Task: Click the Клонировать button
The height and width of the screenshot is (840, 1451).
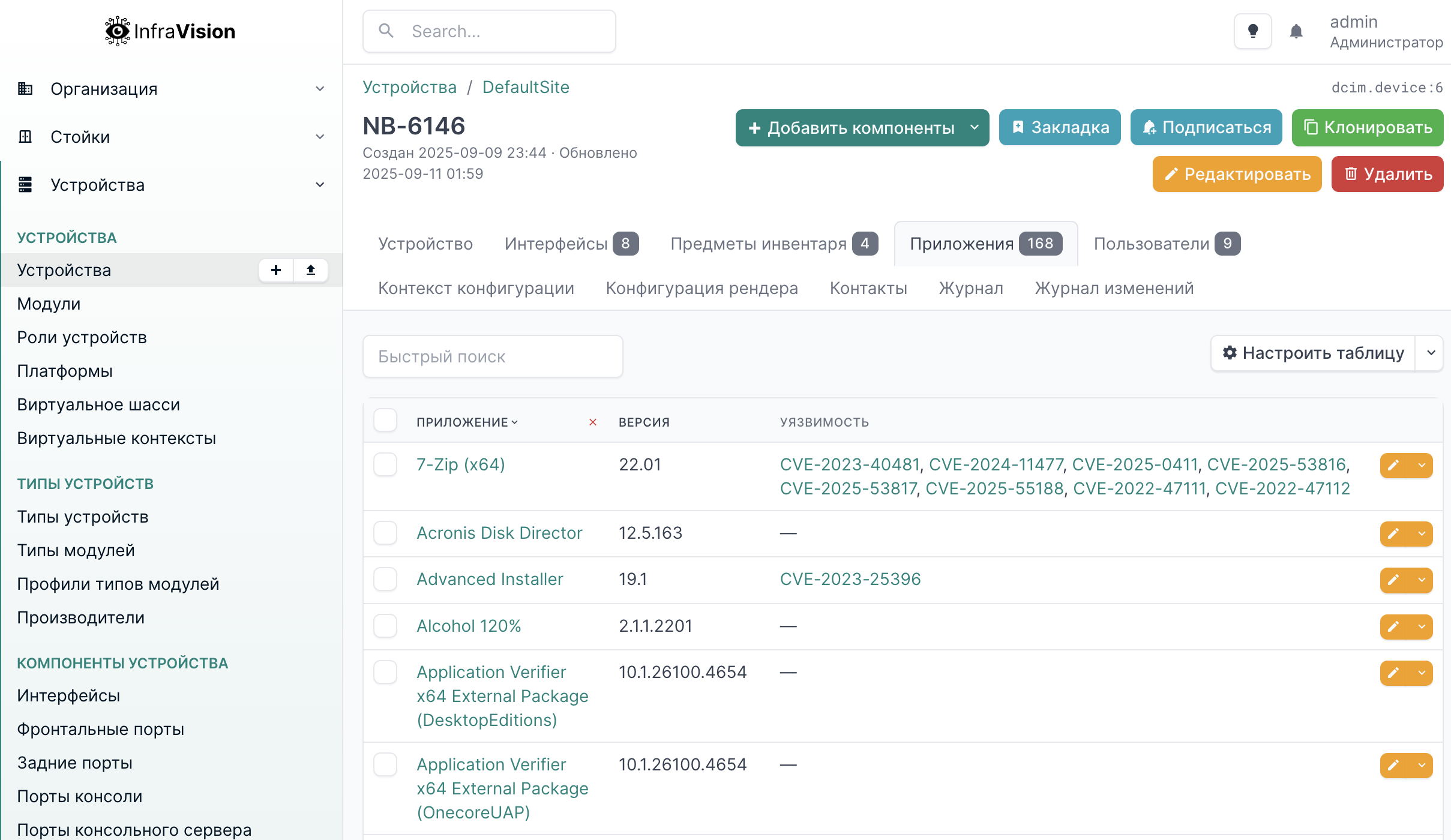Action: (x=1368, y=128)
